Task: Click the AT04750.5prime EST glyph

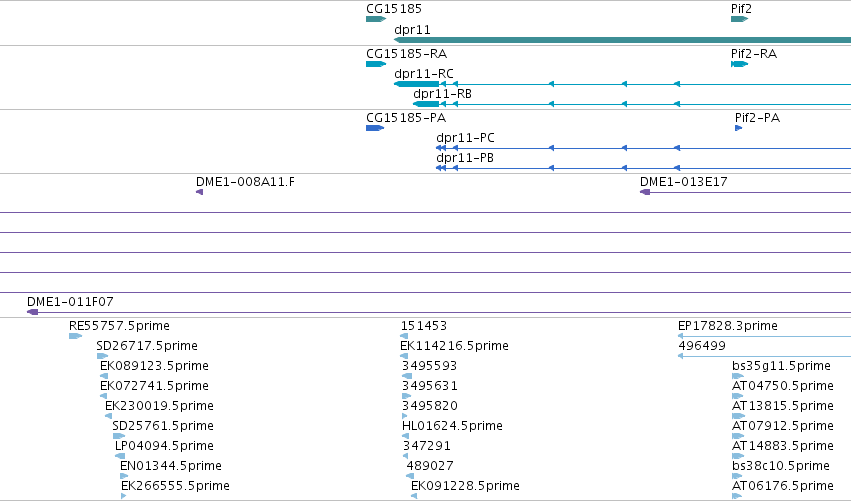Action: pyautogui.click(x=738, y=396)
